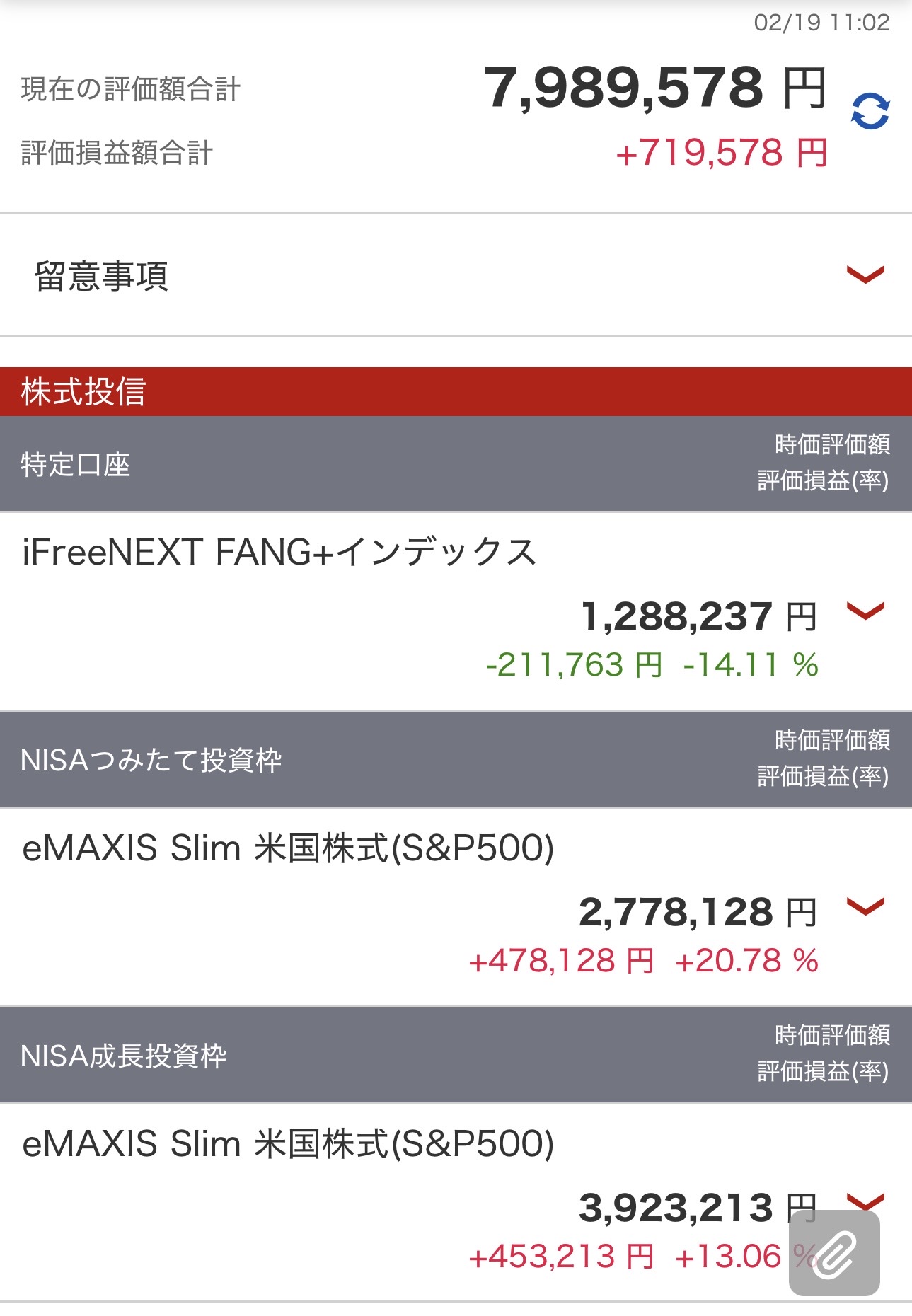Viewport: 912px width, 1316px height.
Task: Open eMAXIS Slim S&P500 under NISAつみたて投資枠
Action: (x=288, y=848)
